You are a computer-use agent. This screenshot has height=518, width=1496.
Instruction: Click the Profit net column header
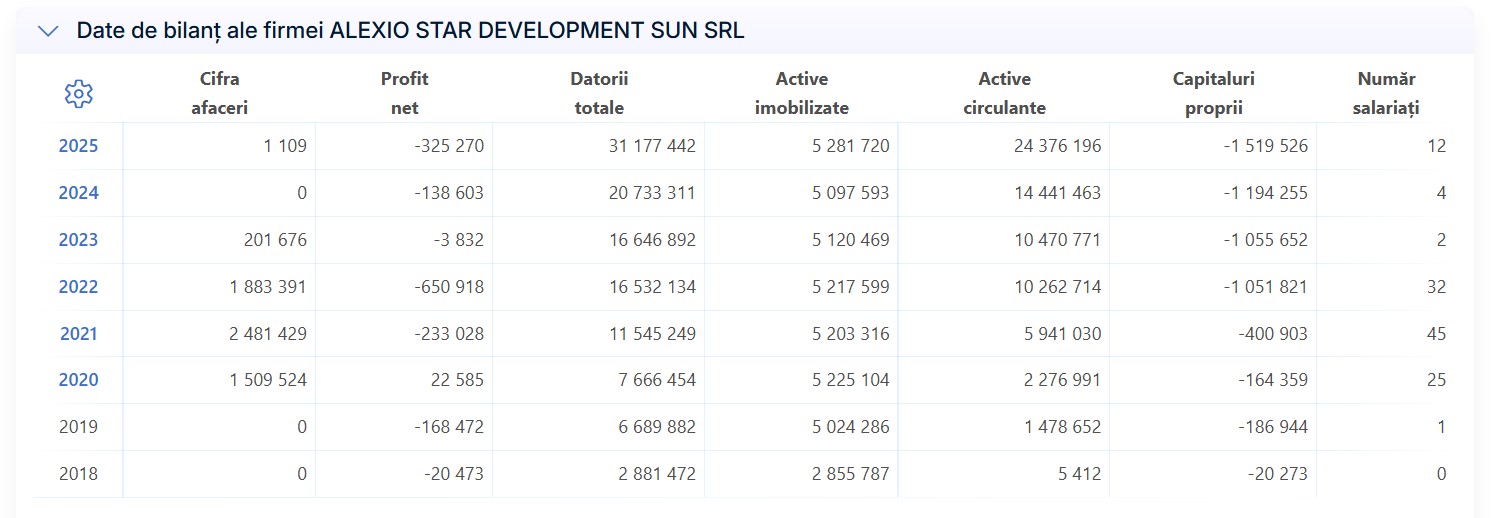click(x=404, y=93)
